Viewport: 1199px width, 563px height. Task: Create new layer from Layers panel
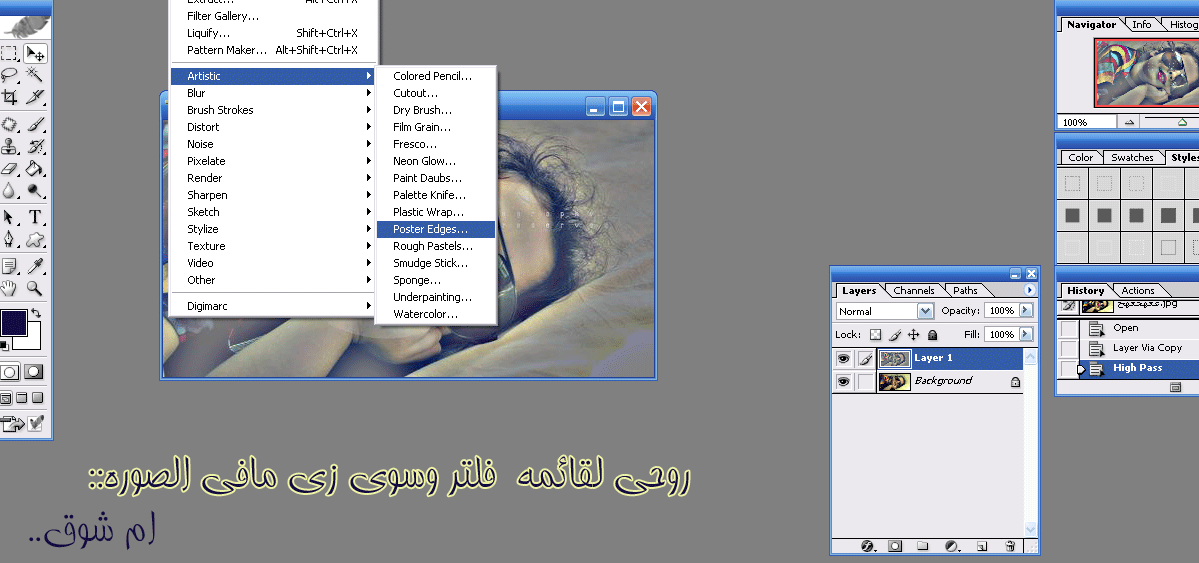point(982,546)
